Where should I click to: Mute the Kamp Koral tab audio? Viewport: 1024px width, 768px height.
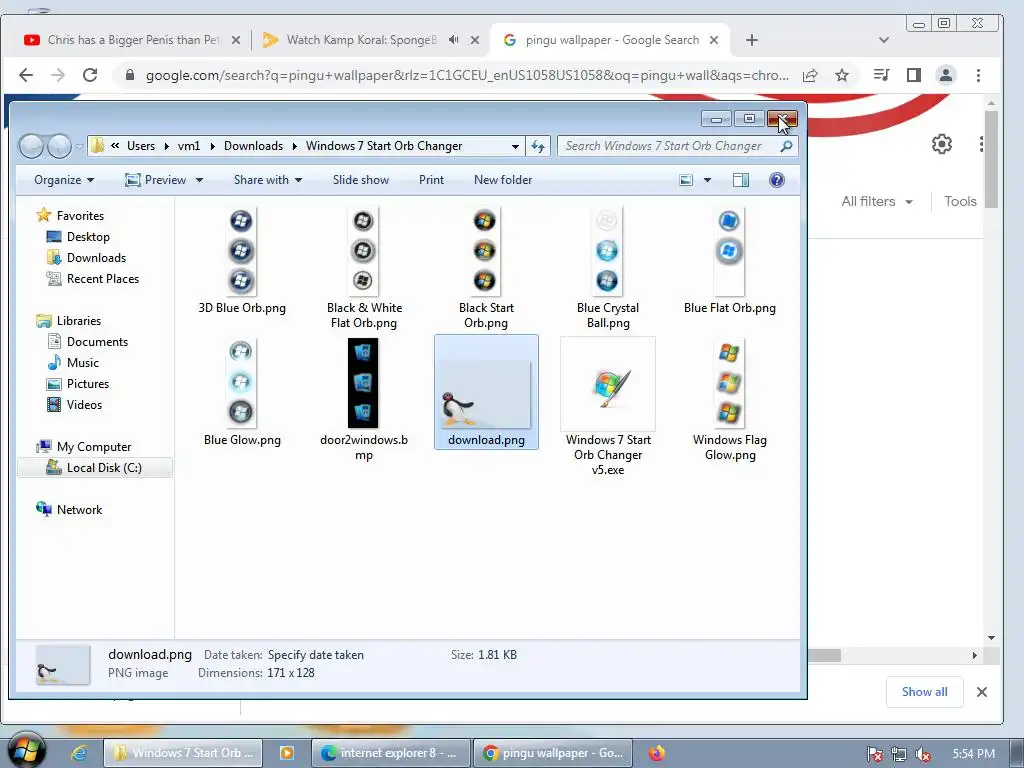454,40
